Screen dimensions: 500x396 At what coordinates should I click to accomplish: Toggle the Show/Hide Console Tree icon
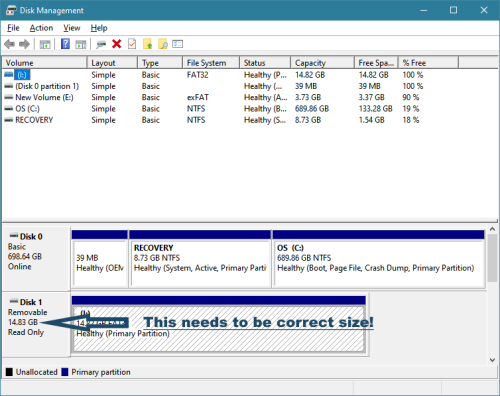click(45, 44)
